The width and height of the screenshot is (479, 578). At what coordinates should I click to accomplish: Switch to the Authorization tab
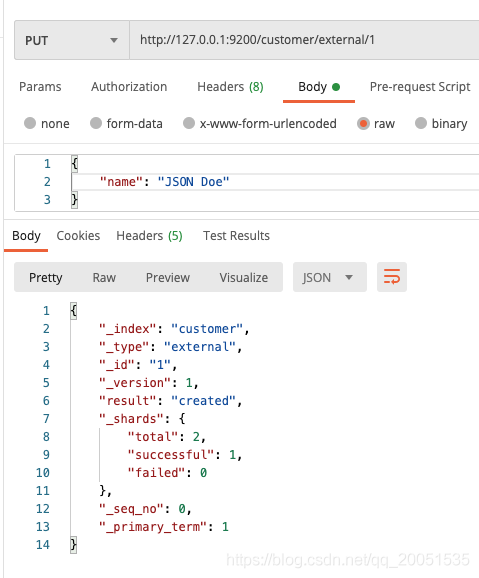(129, 87)
